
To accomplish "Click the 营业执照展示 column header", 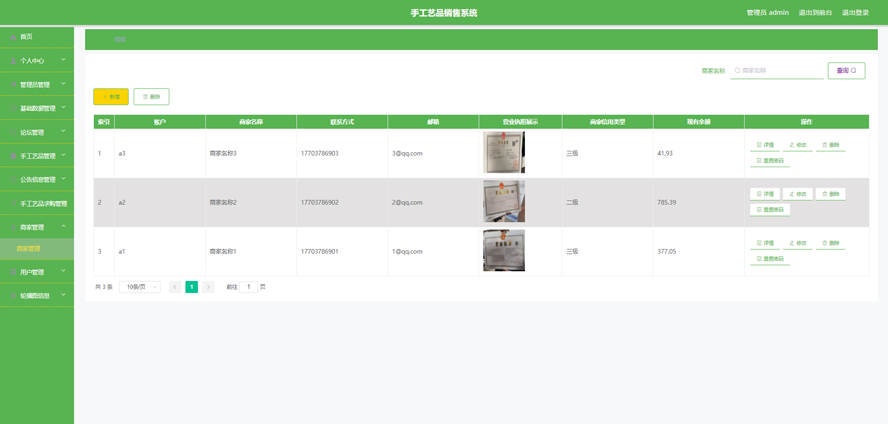I will pos(520,122).
